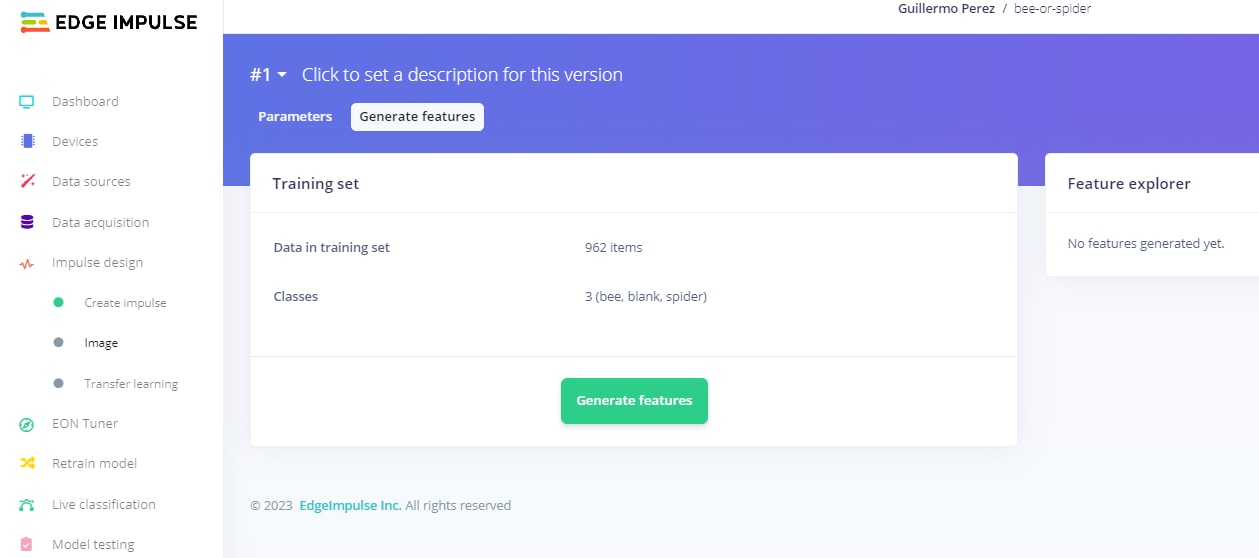Open the Image processing block step
The height and width of the screenshot is (558, 1259).
101,343
